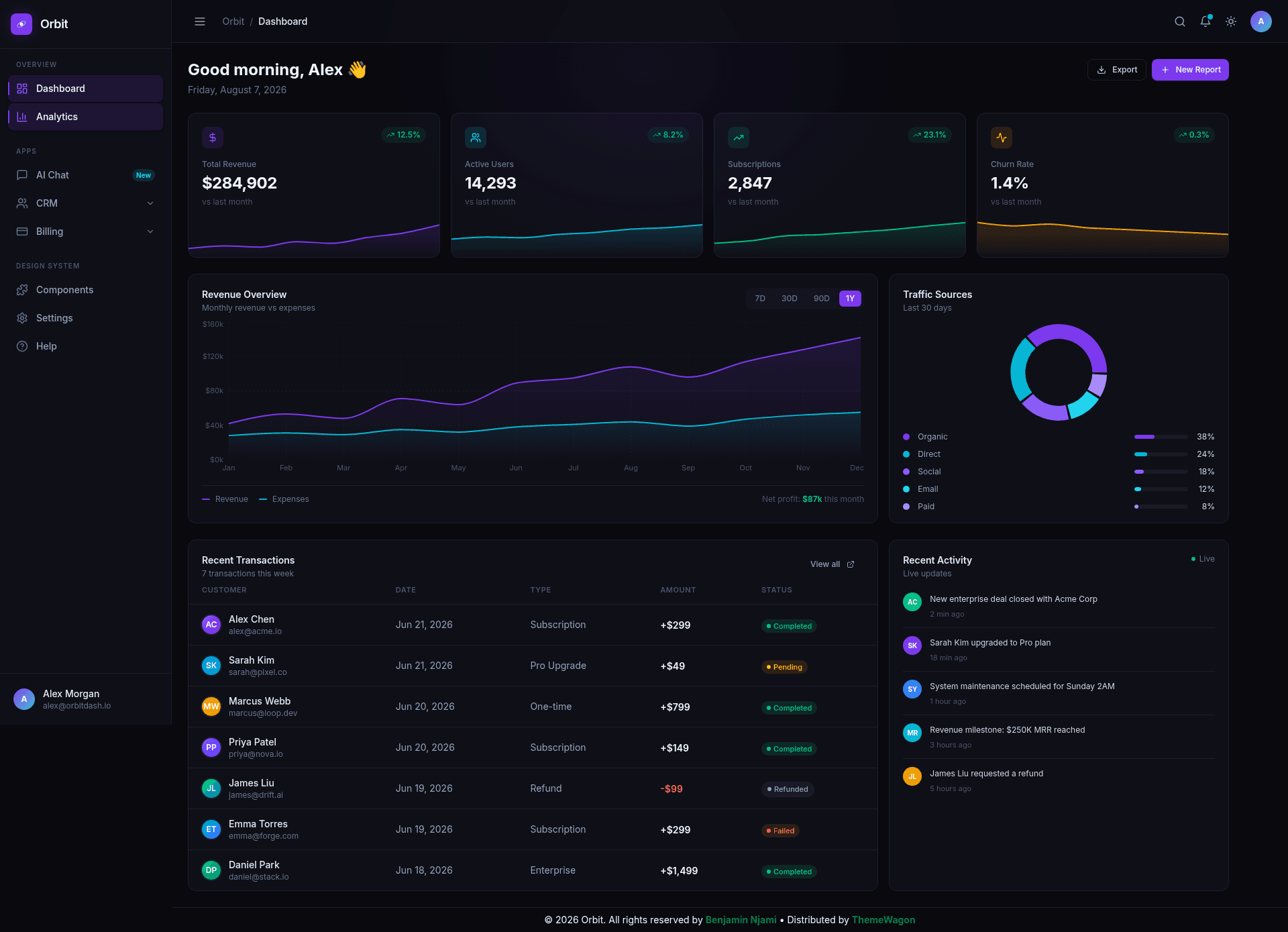Screen dimensions: 1288x932
Task: Toggle the Expenses legend item
Action: click(284, 499)
